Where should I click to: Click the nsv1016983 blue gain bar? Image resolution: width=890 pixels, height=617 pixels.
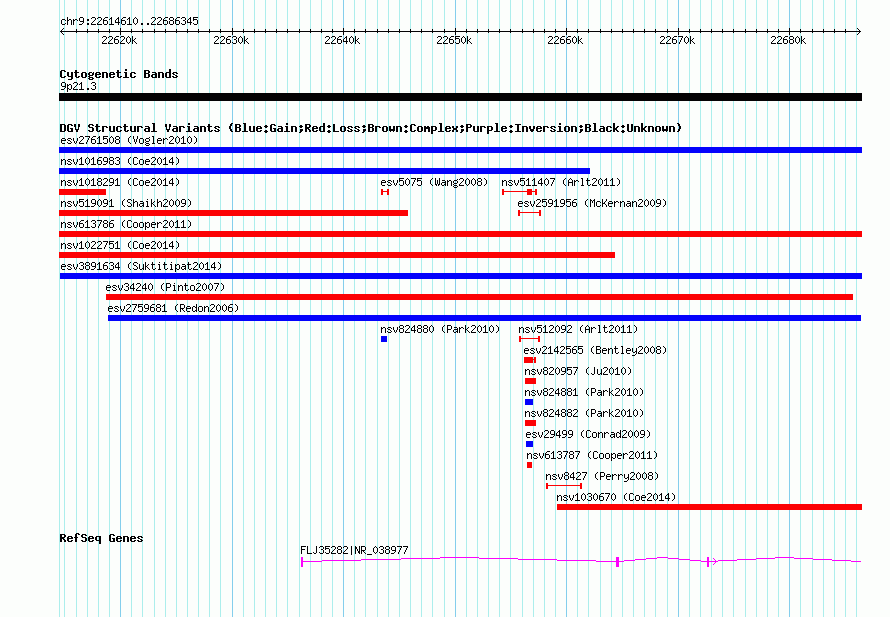coord(325,171)
